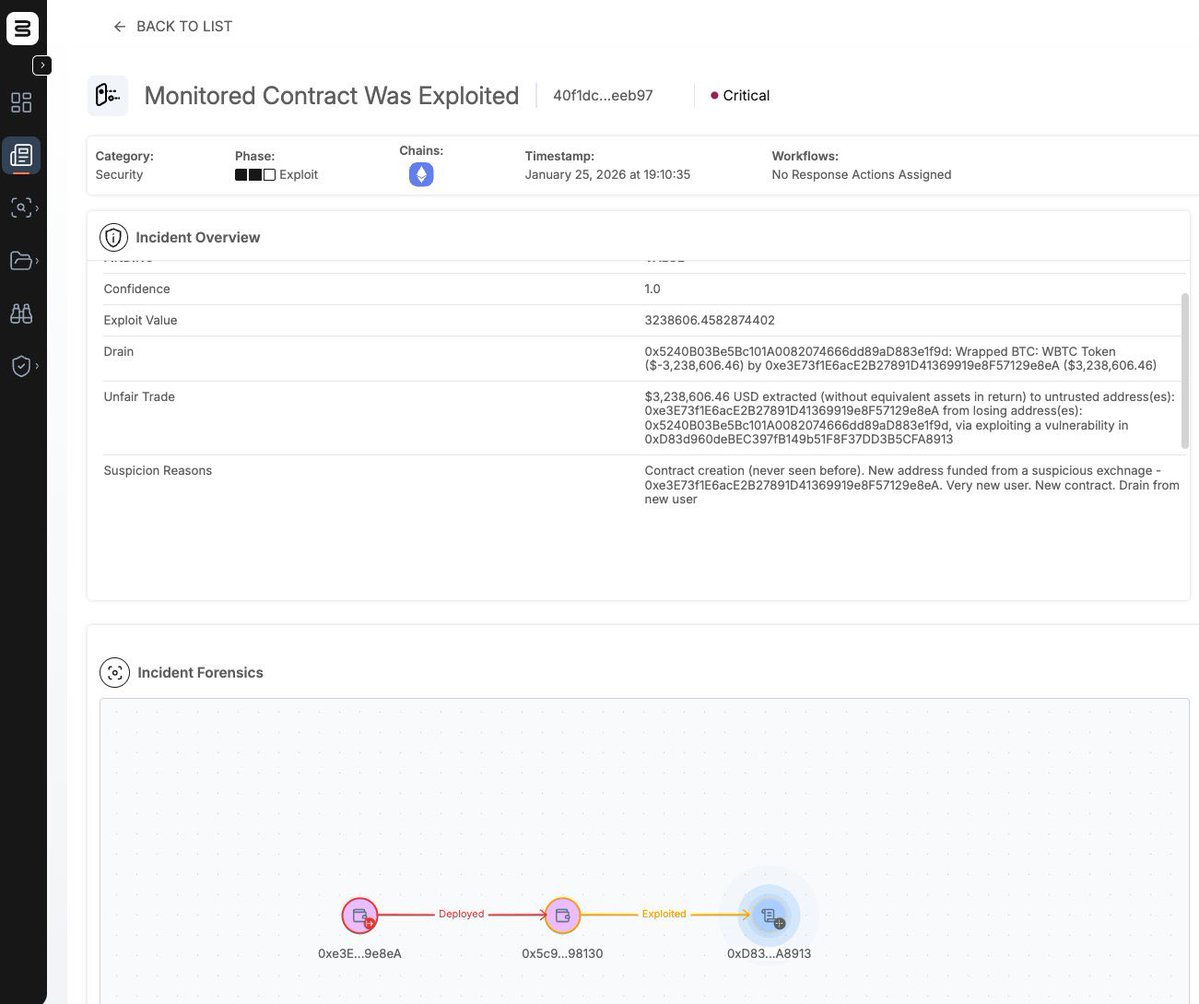Click the 0xD83...A8913 node label
Screen dimensions: 1199x1004
tap(769, 954)
